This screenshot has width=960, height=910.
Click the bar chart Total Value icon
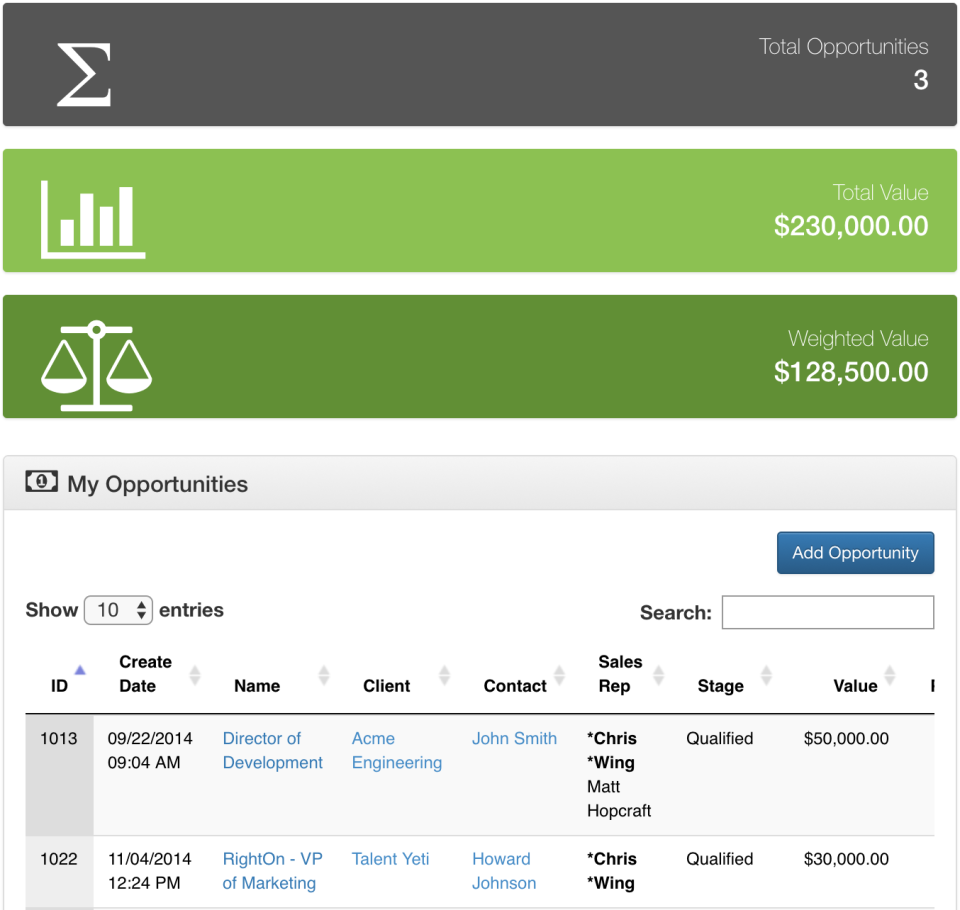tap(92, 218)
